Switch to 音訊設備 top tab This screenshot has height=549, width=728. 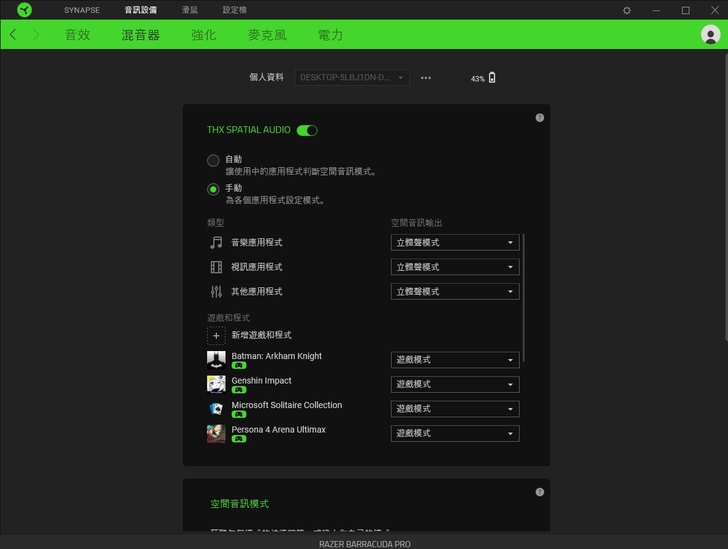tap(141, 10)
